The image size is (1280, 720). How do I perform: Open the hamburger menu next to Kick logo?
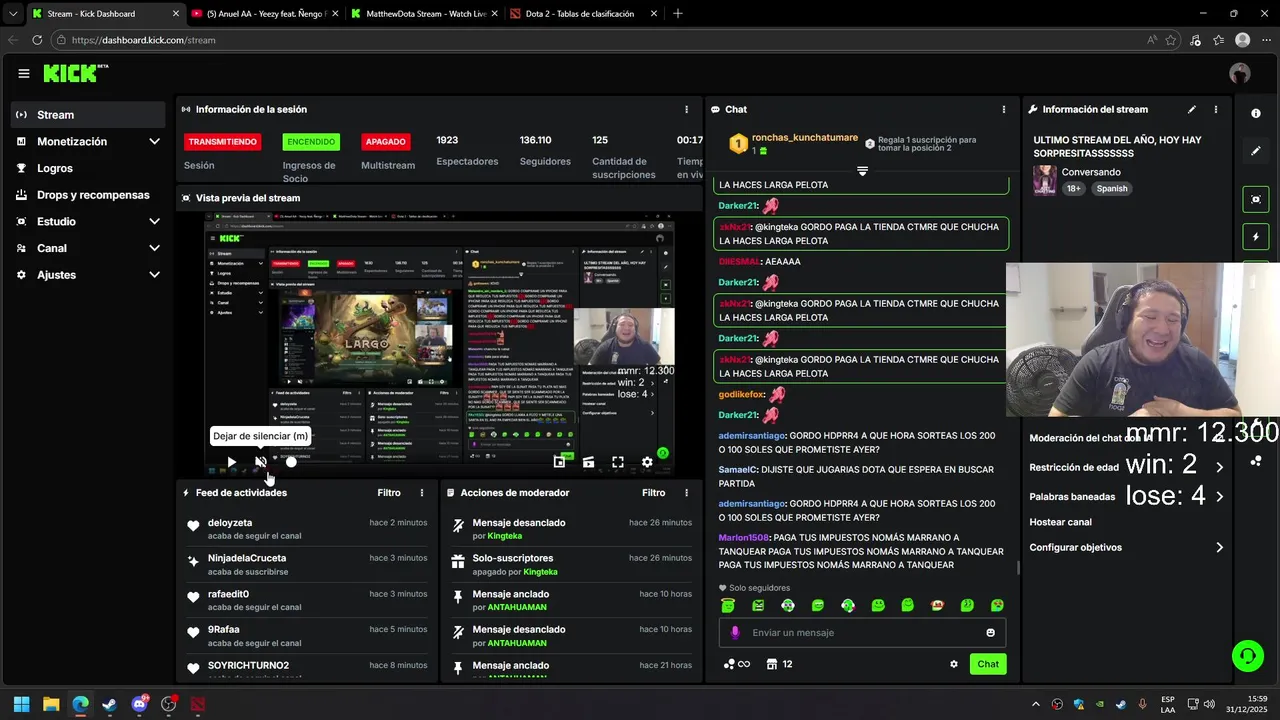pyautogui.click(x=23, y=73)
